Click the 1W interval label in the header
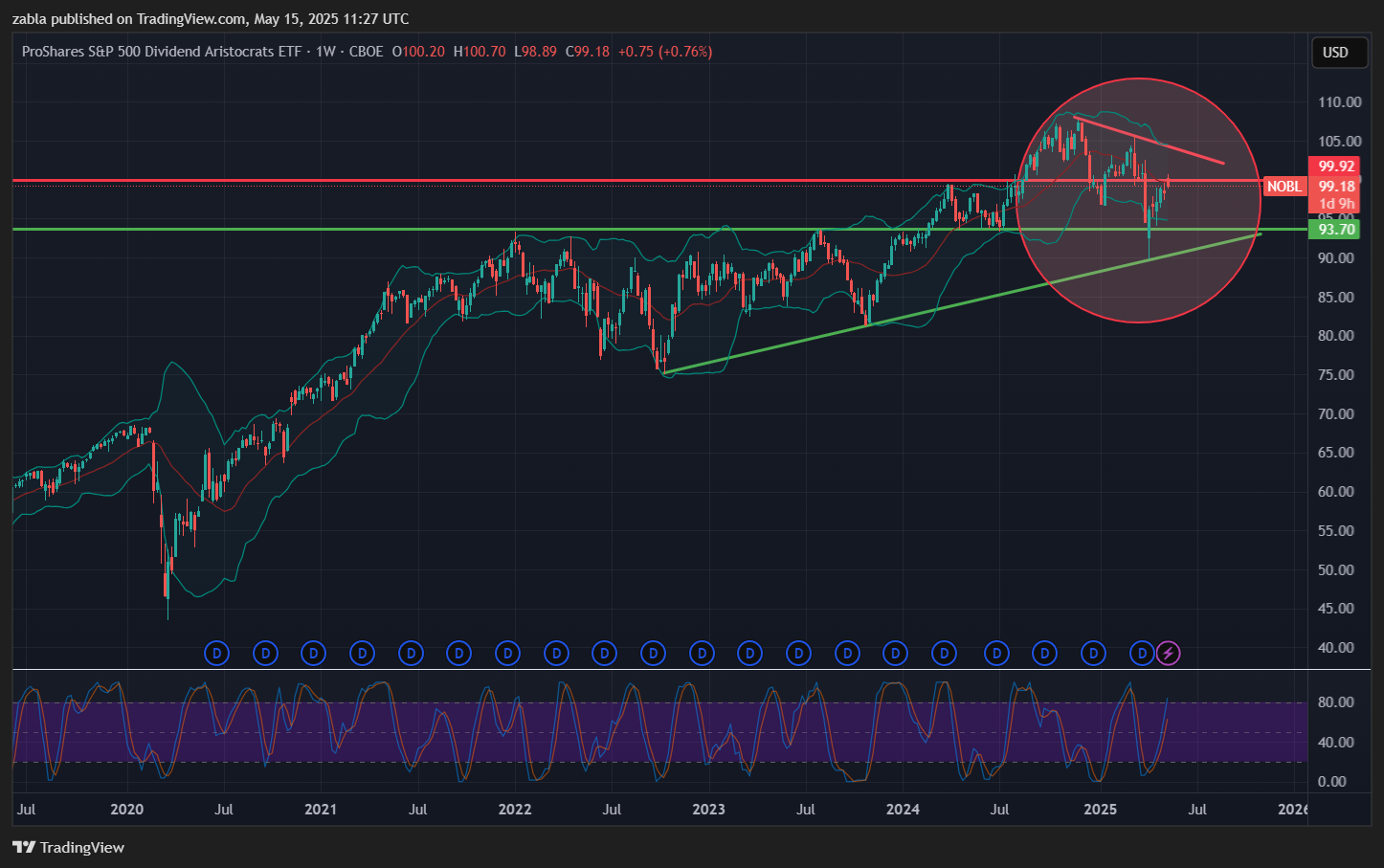This screenshot has height=868, width=1384. click(325, 52)
